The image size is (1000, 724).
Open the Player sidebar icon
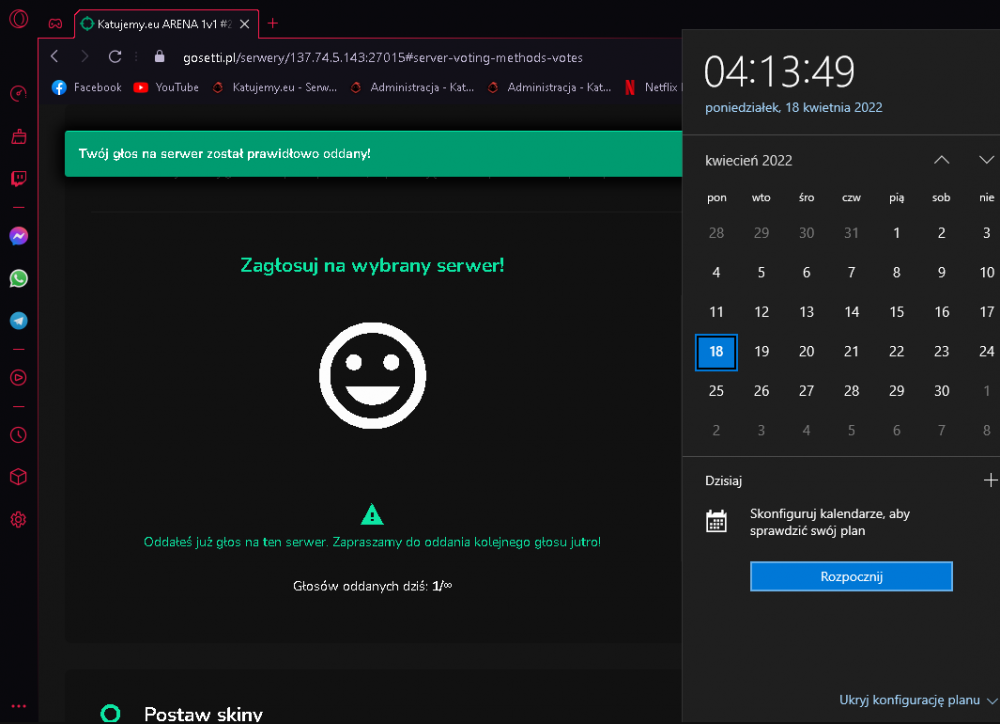coord(18,378)
